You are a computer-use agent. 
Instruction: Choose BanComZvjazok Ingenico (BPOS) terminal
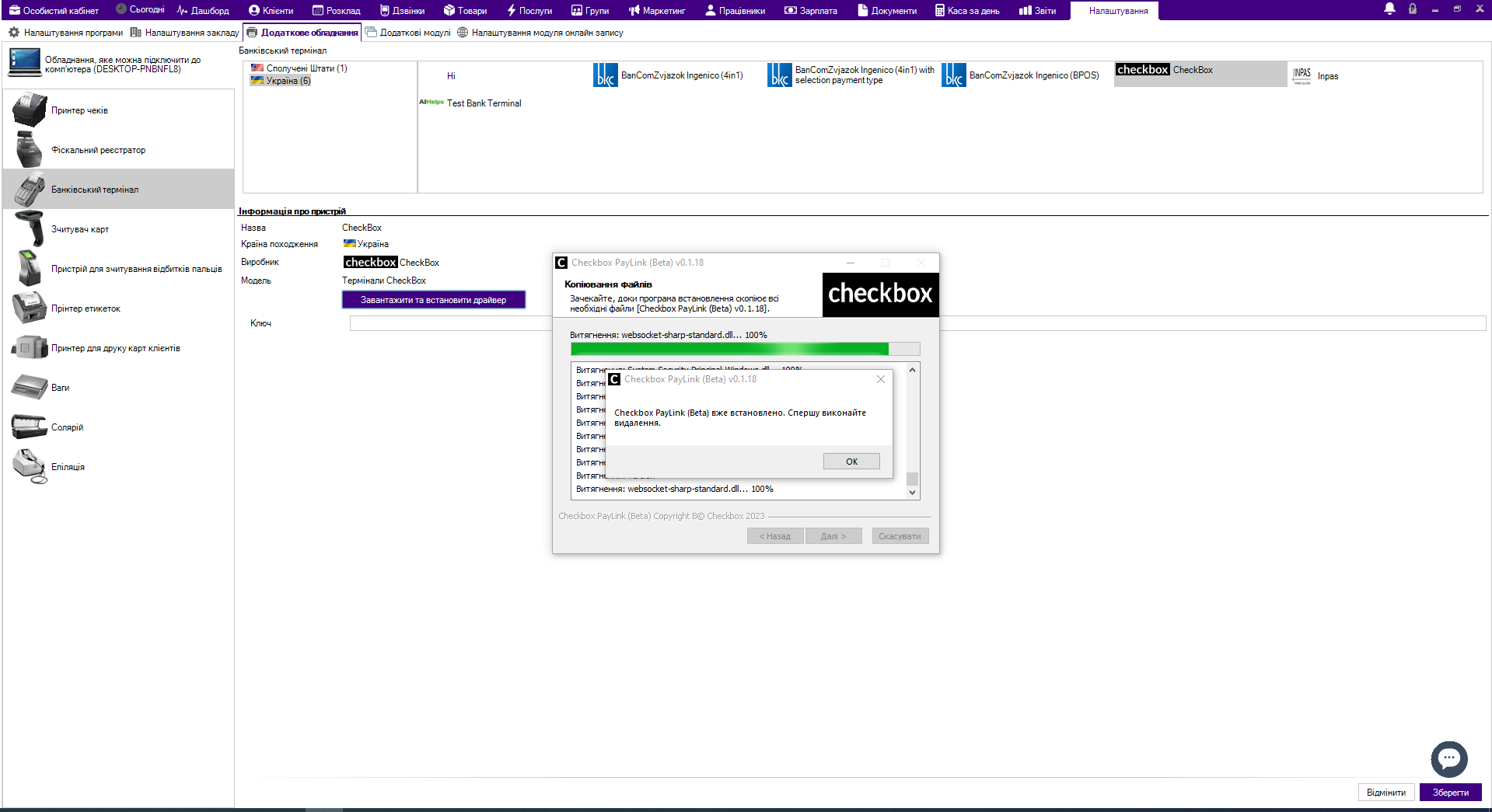(x=1021, y=75)
